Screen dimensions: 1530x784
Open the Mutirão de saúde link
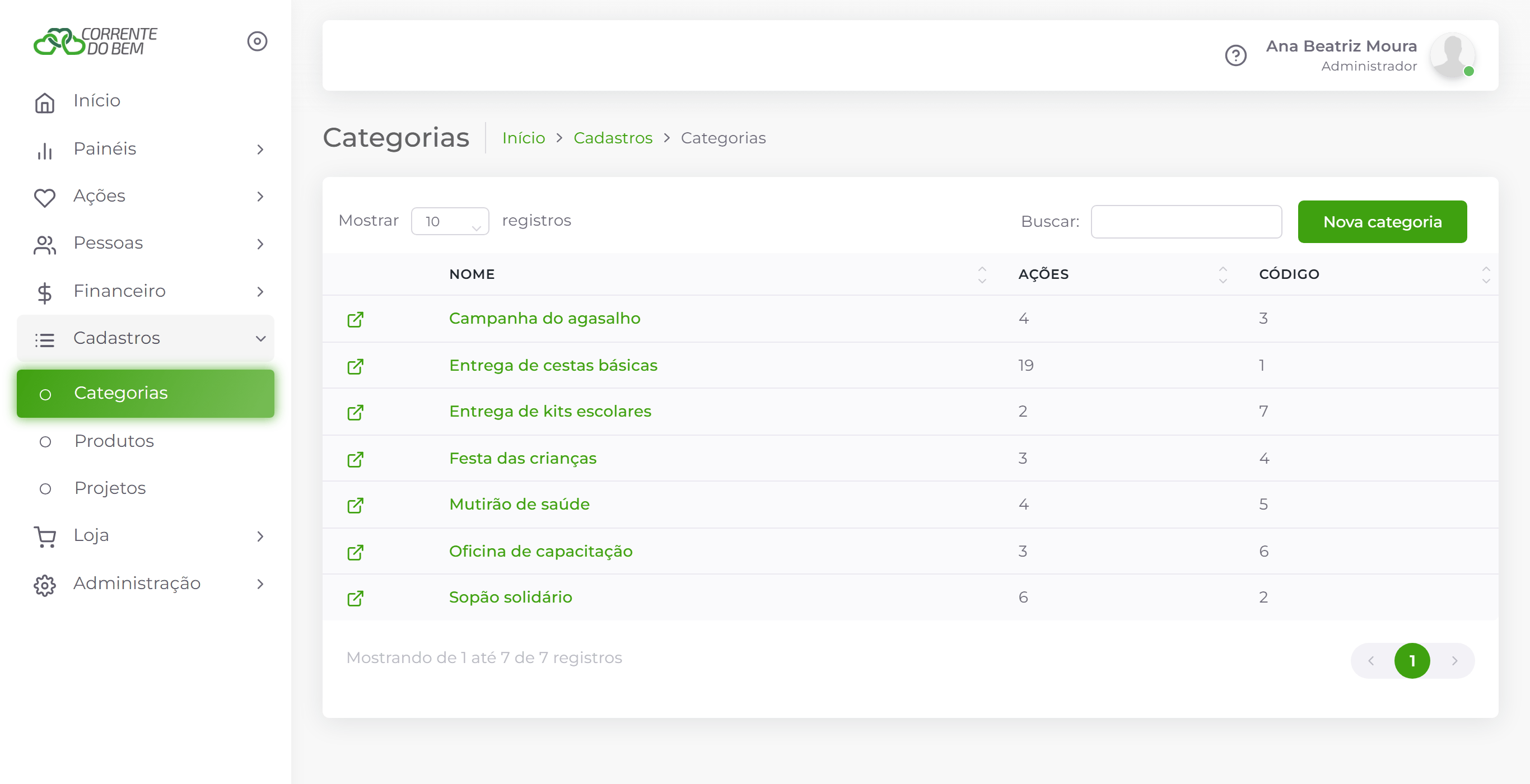click(519, 504)
